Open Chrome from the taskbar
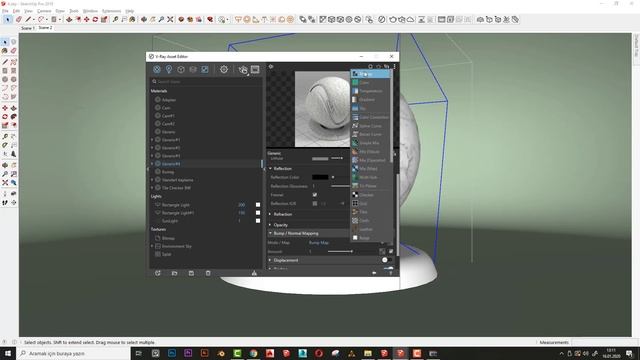Screen dimensions: 640x360 tap(253, 353)
